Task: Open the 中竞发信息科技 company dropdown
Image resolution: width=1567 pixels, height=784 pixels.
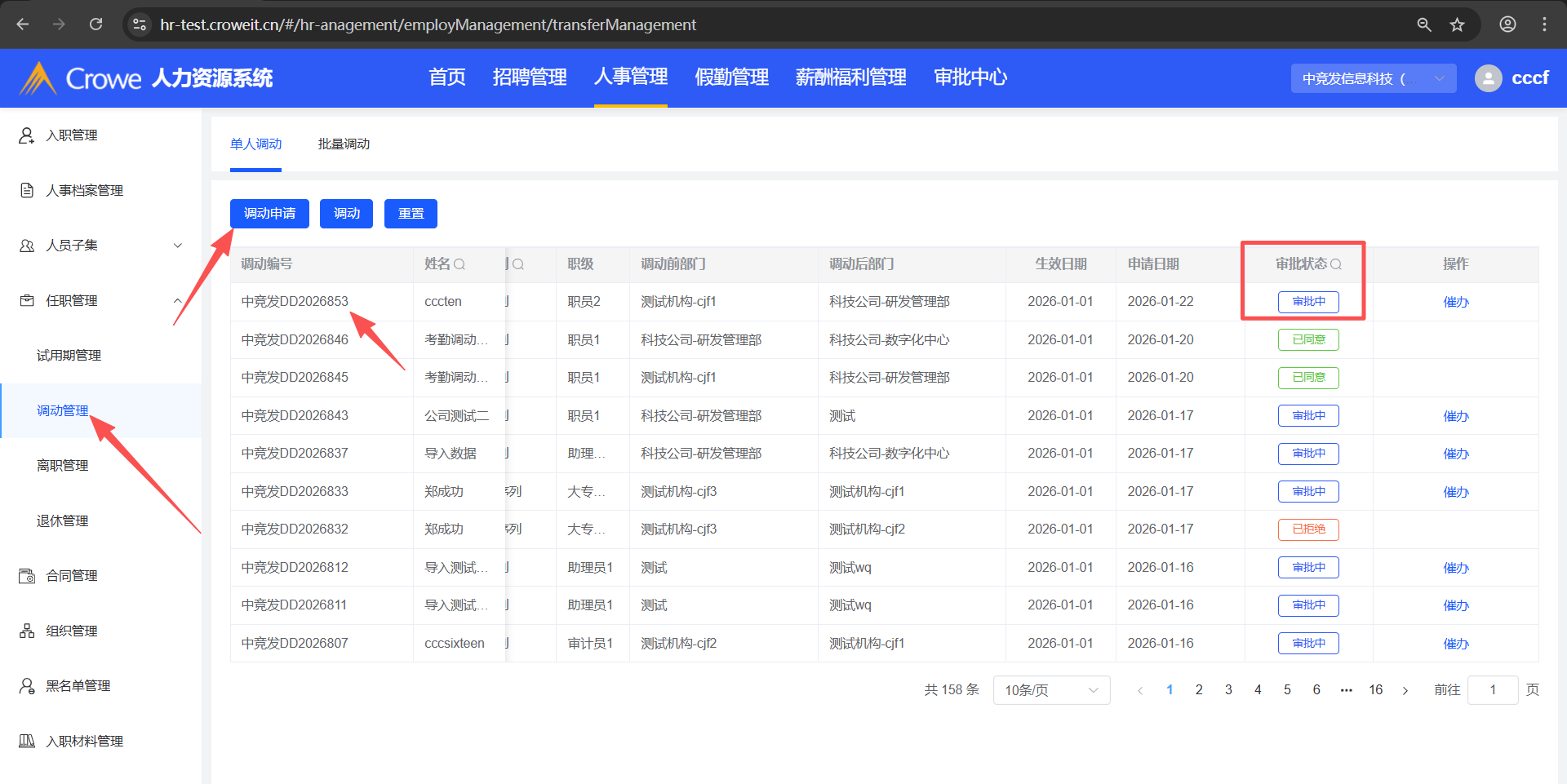Action: click(1373, 78)
